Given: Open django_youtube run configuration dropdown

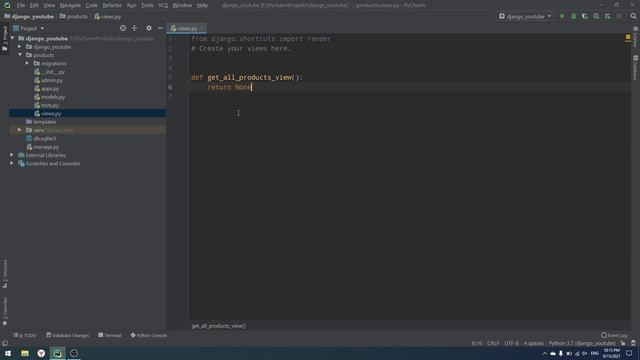Looking at the screenshot, I should [x=525, y=16].
